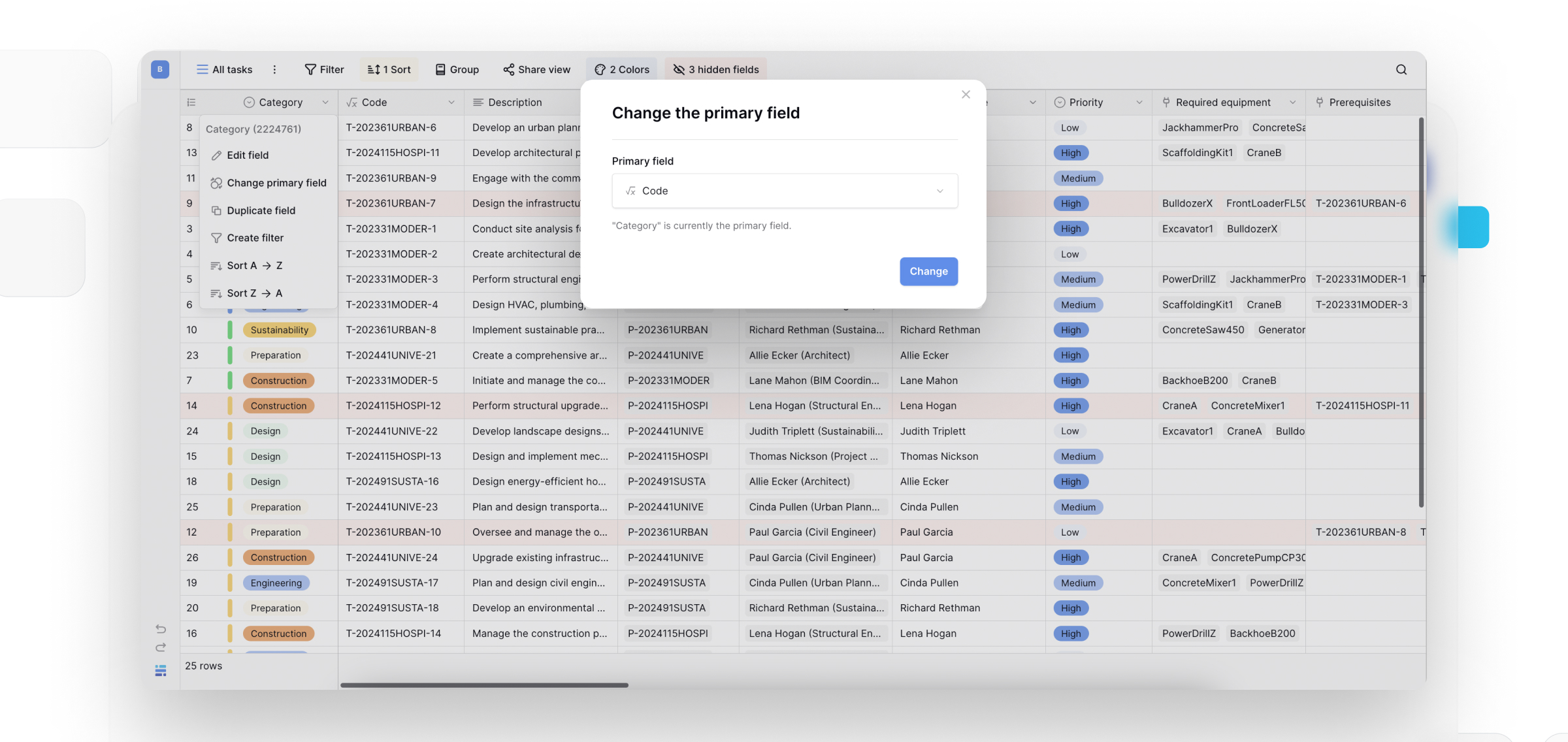Expand the Priority column dropdown arrow
The height and width of the screenshot is (742, 1568).
tap(1139, 103)
